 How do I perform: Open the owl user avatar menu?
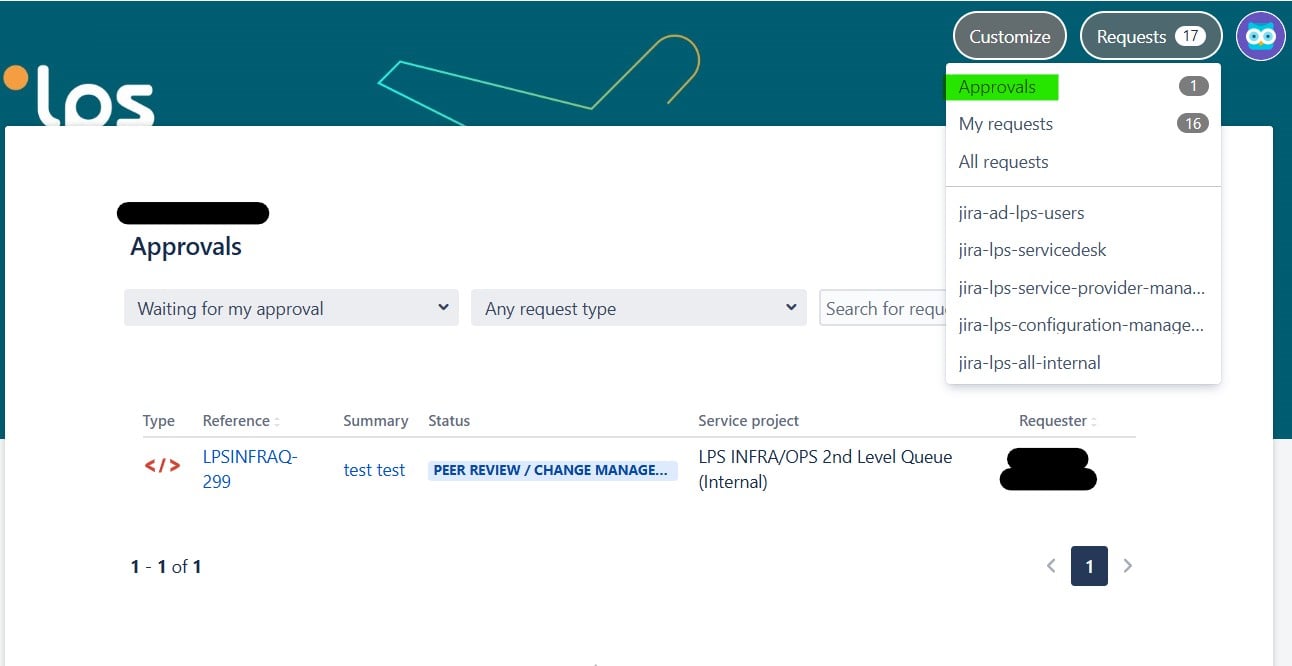click(1260, 37)
